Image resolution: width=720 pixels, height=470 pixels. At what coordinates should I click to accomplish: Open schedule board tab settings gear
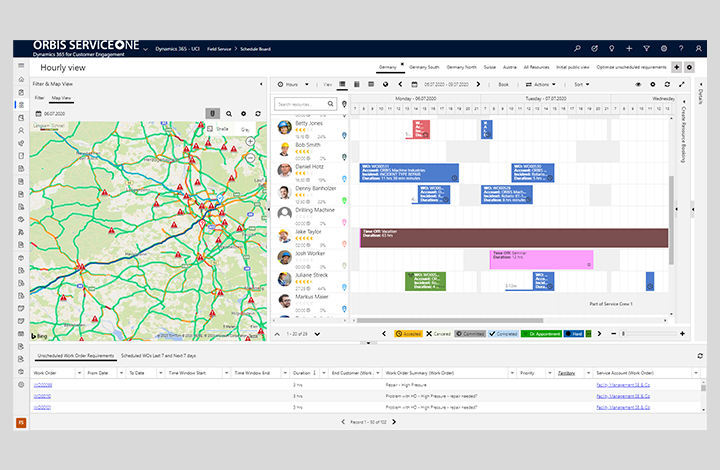[689, 67]
